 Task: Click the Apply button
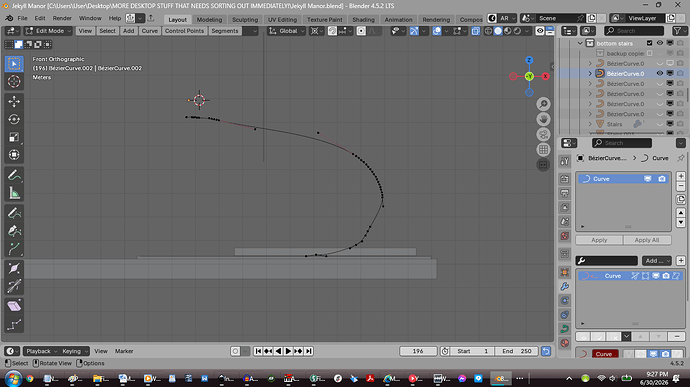(599, 240)
